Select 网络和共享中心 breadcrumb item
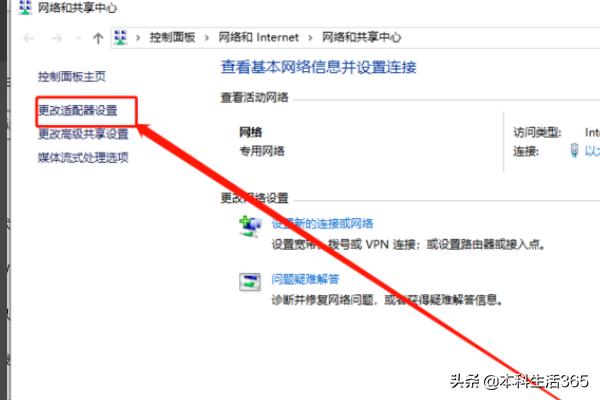Image resolution: width=600 pixels, height=400 pixels. tap(362, 37)
